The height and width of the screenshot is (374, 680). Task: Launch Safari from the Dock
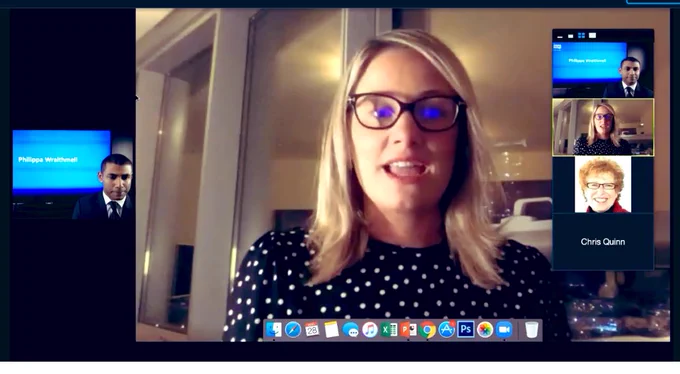293,330
